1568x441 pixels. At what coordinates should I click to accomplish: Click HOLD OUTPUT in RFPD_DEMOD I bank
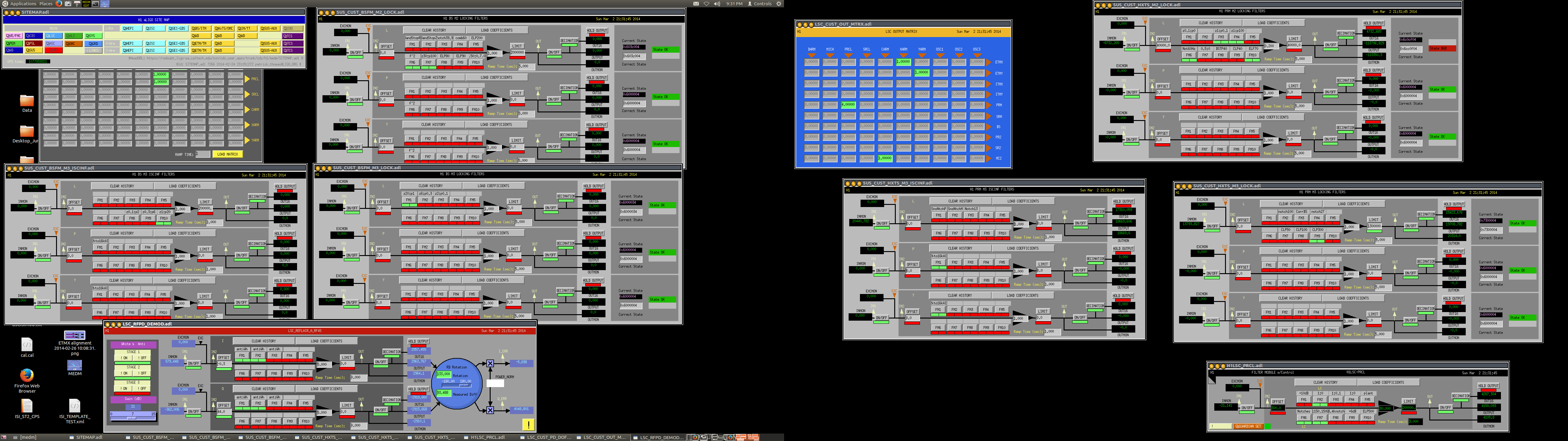point(419,341)
